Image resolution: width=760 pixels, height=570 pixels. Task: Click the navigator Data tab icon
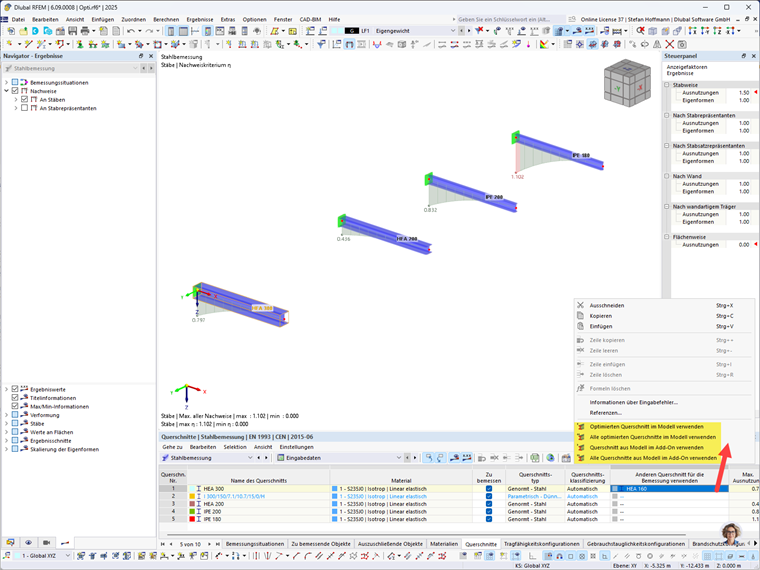pyautogui.click(x=10, y=542)
